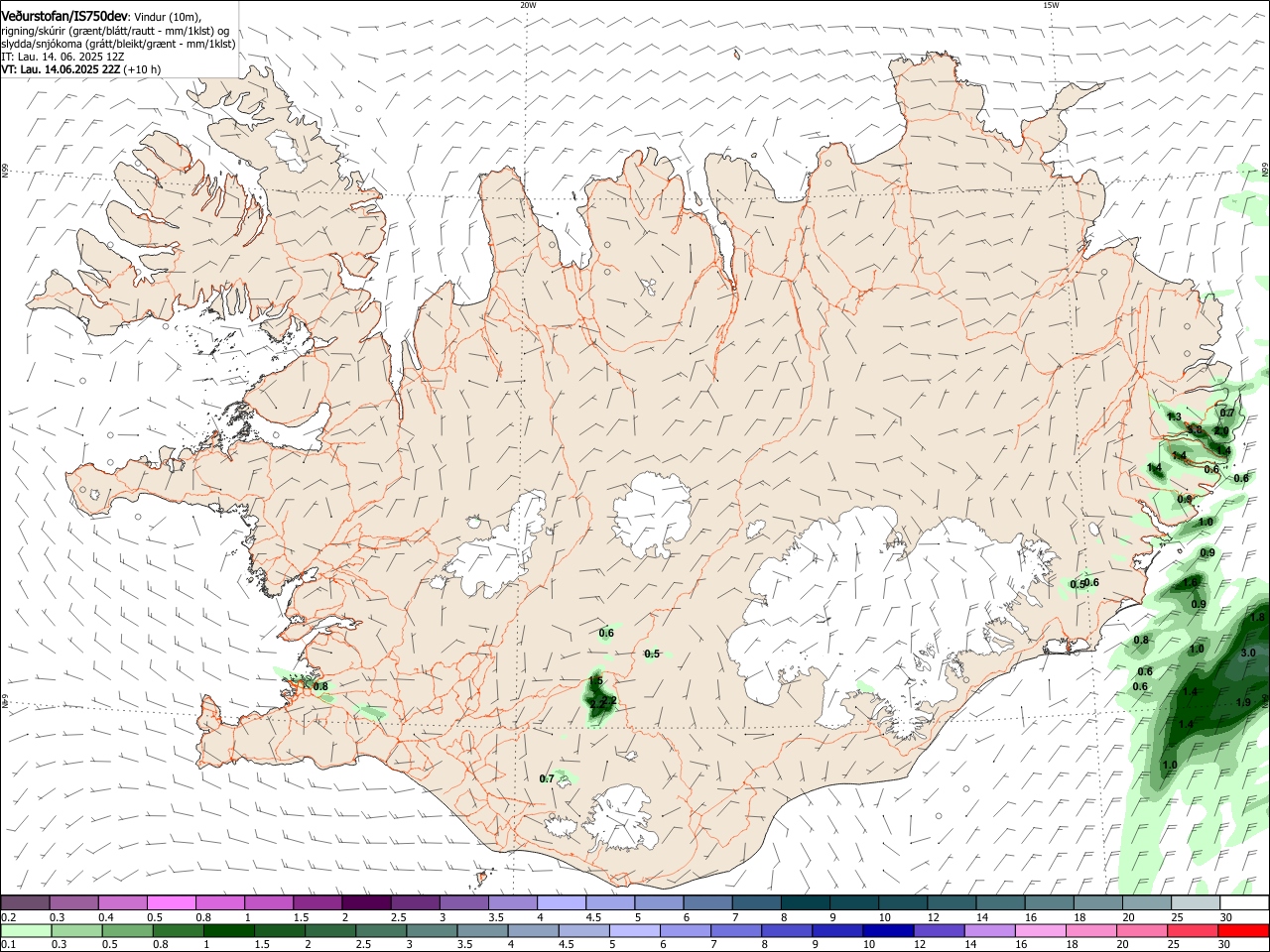Image resolution: width=1270 pixels, height=952 pixels.
Task: Select the dark teal 8–9 swatch, upper scale
Action: (805, 902)
